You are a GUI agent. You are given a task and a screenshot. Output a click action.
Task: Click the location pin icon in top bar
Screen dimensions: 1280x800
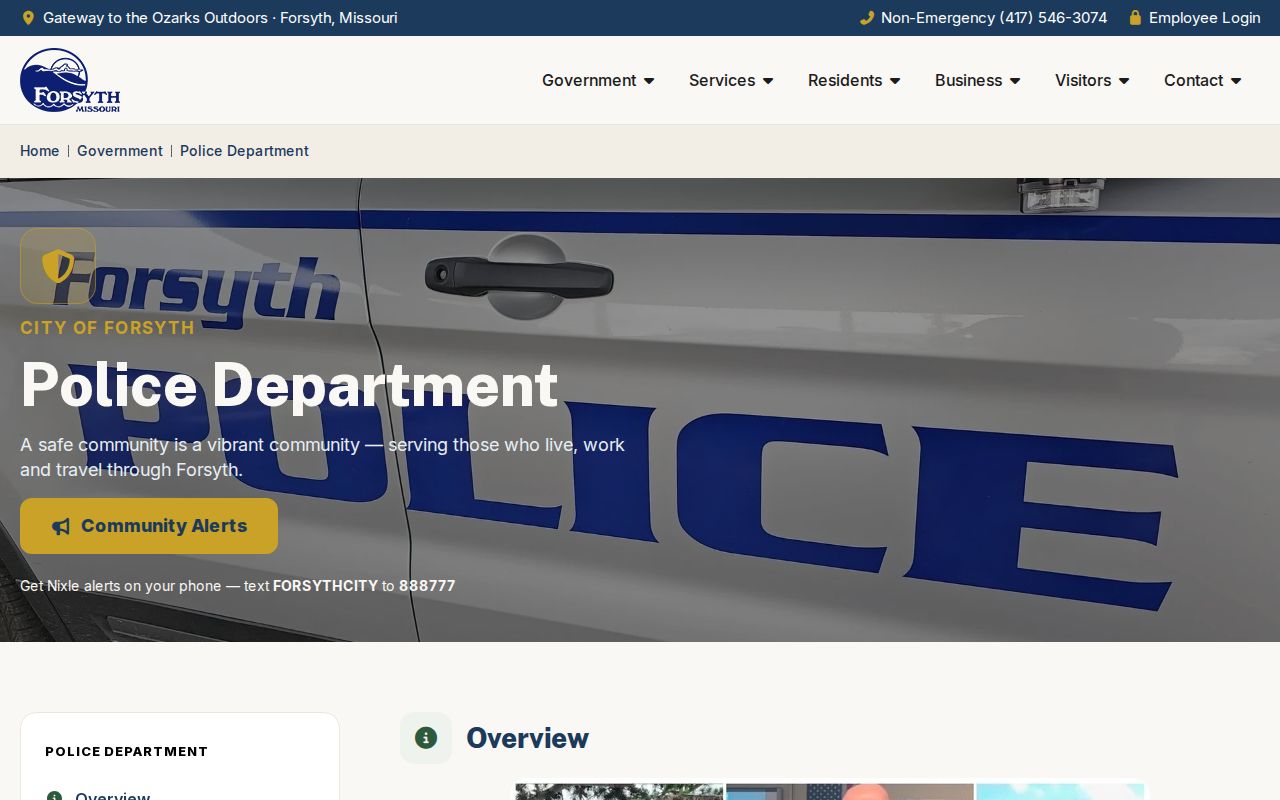[x=28, y=18]
